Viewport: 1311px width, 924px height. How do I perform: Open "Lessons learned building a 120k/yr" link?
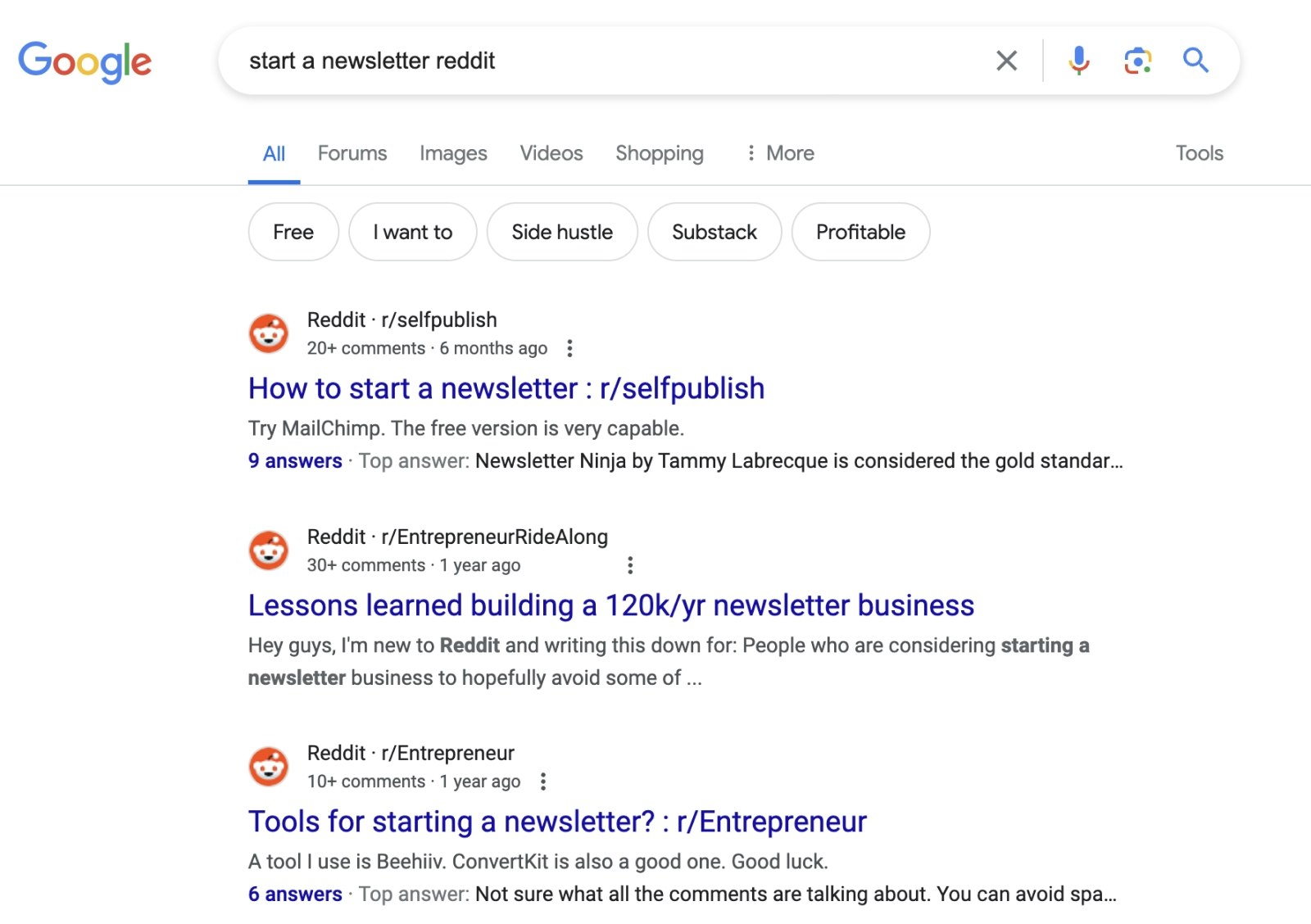pos(611,605)
